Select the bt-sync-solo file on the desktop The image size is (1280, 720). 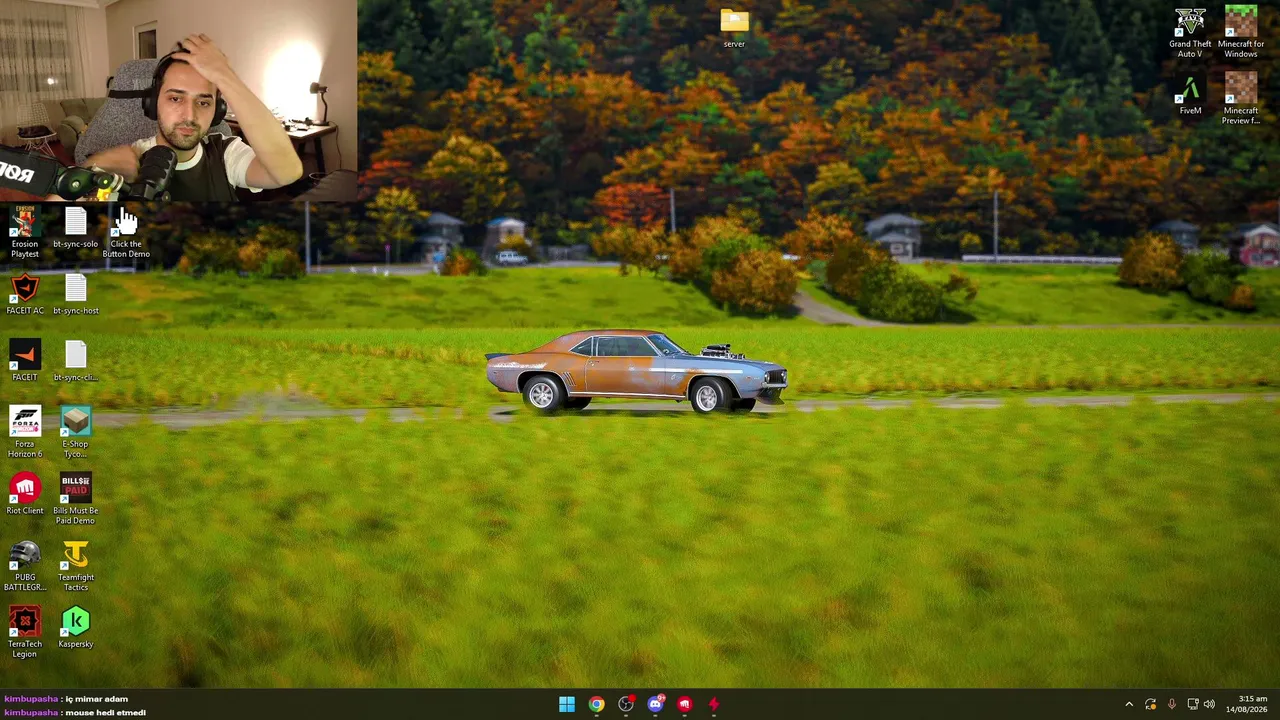76,228
